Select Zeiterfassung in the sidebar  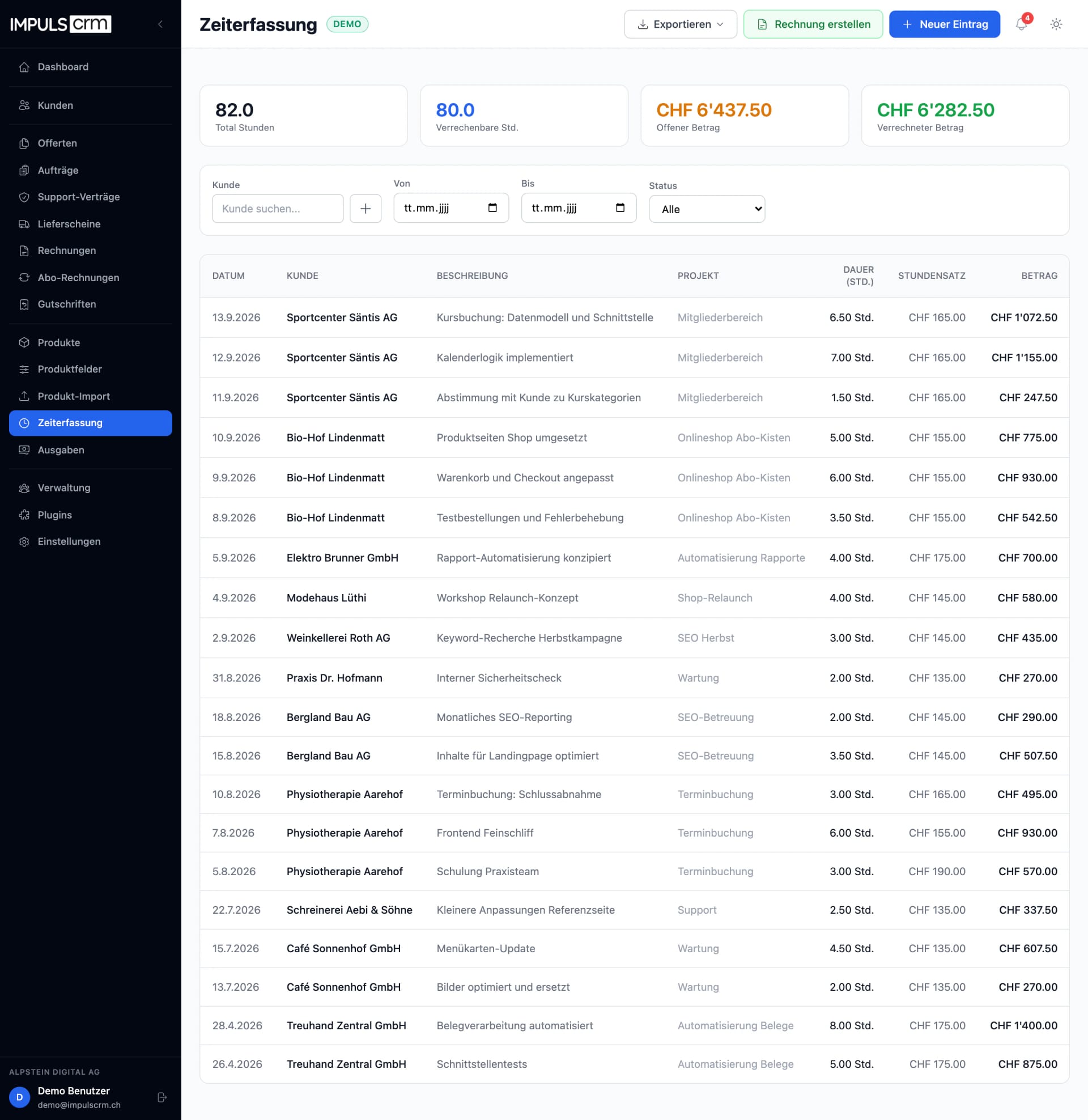click(90, 423)
